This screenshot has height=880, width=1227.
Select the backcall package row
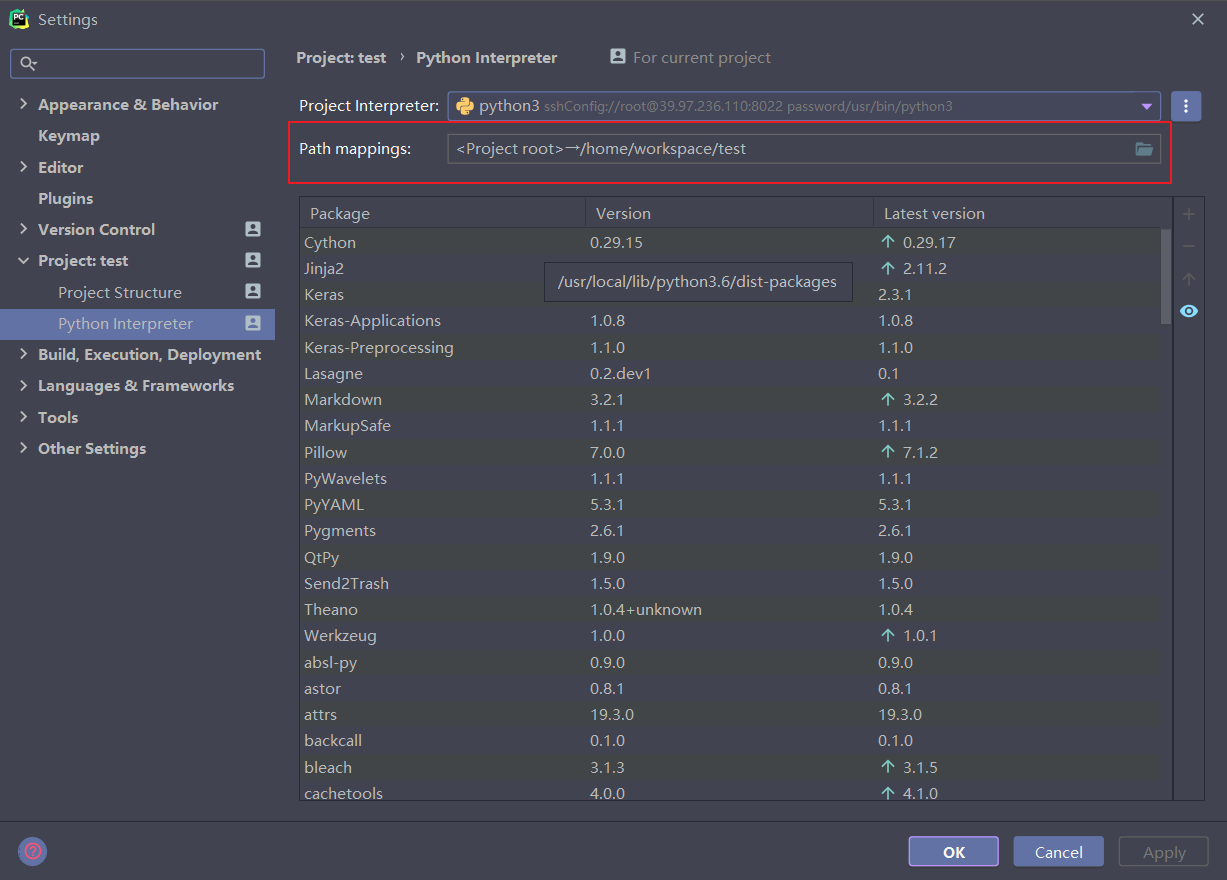coord(730,740)
